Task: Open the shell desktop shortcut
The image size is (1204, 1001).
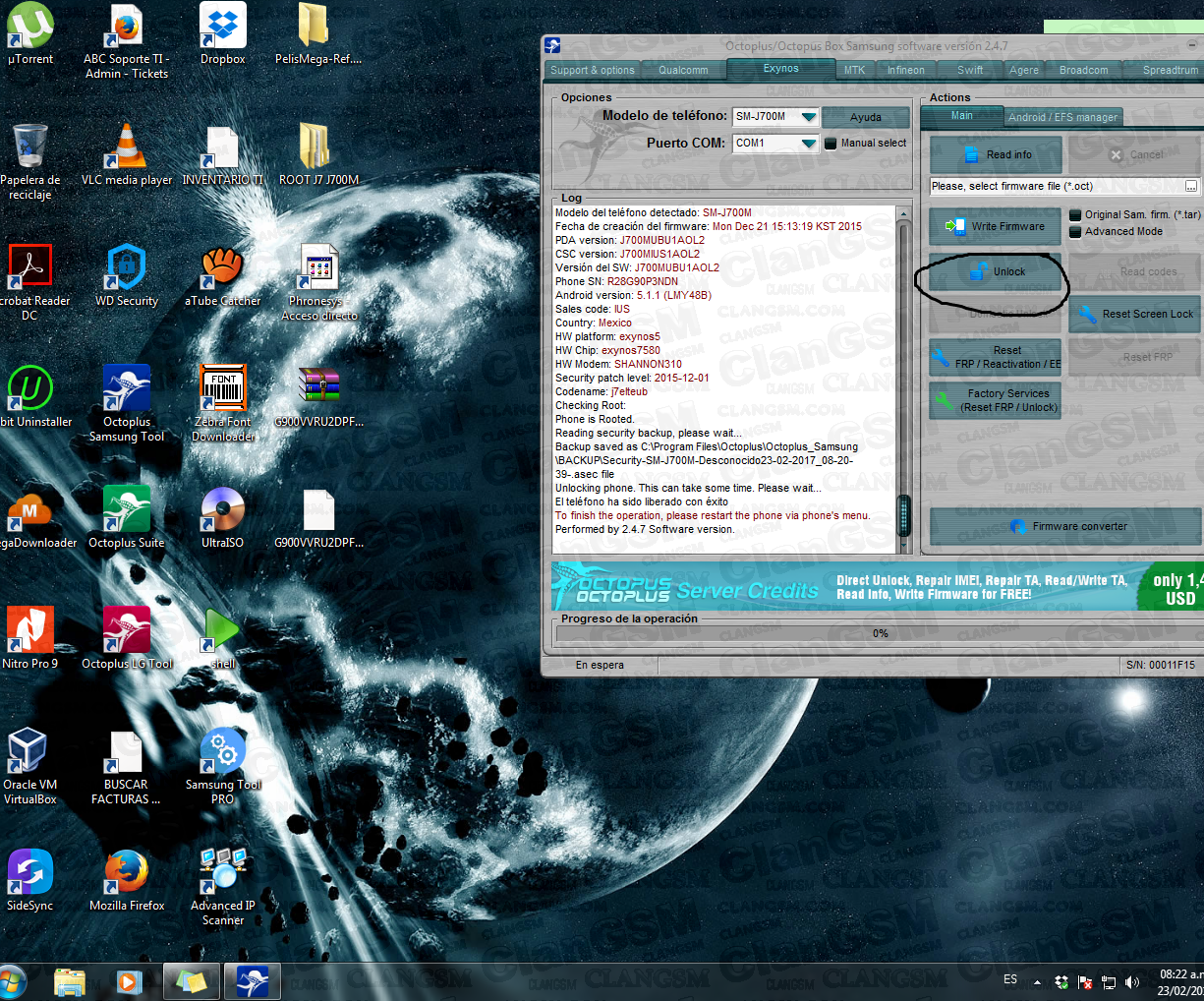Action: 223,639
